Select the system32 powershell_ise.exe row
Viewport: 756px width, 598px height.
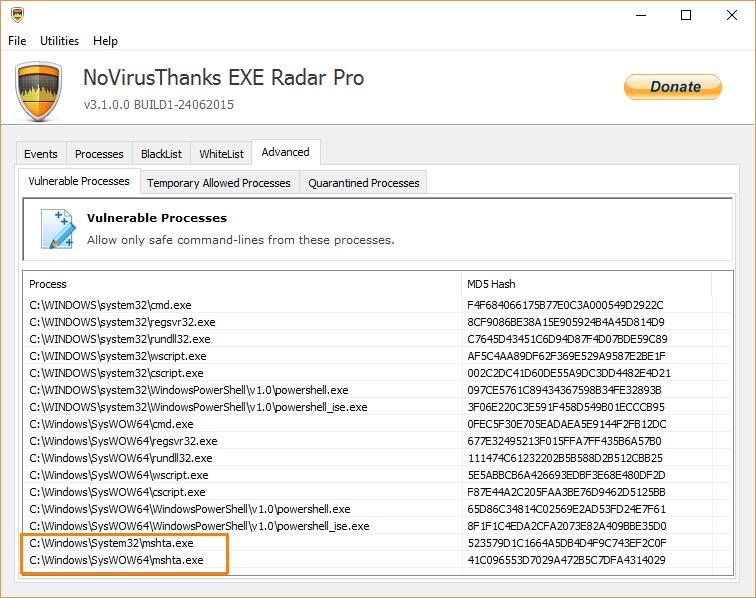coord(378,407)
